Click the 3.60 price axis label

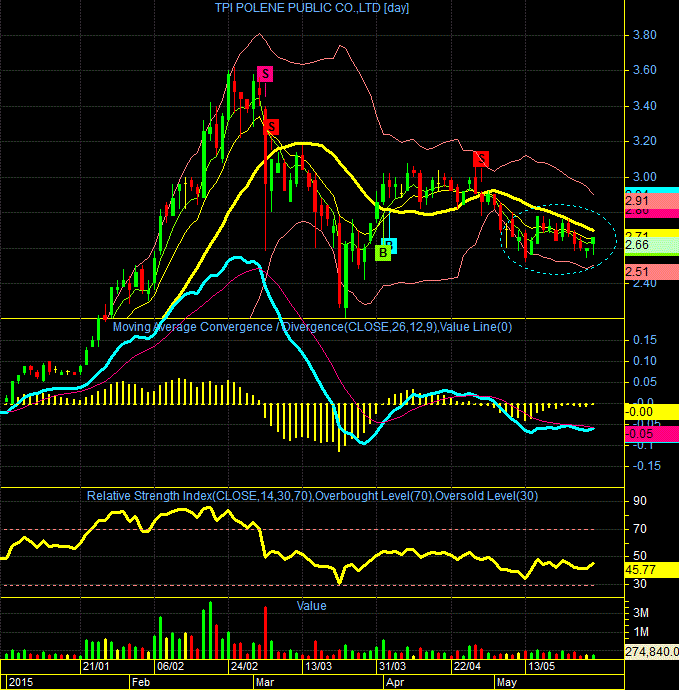pos(644,70)
